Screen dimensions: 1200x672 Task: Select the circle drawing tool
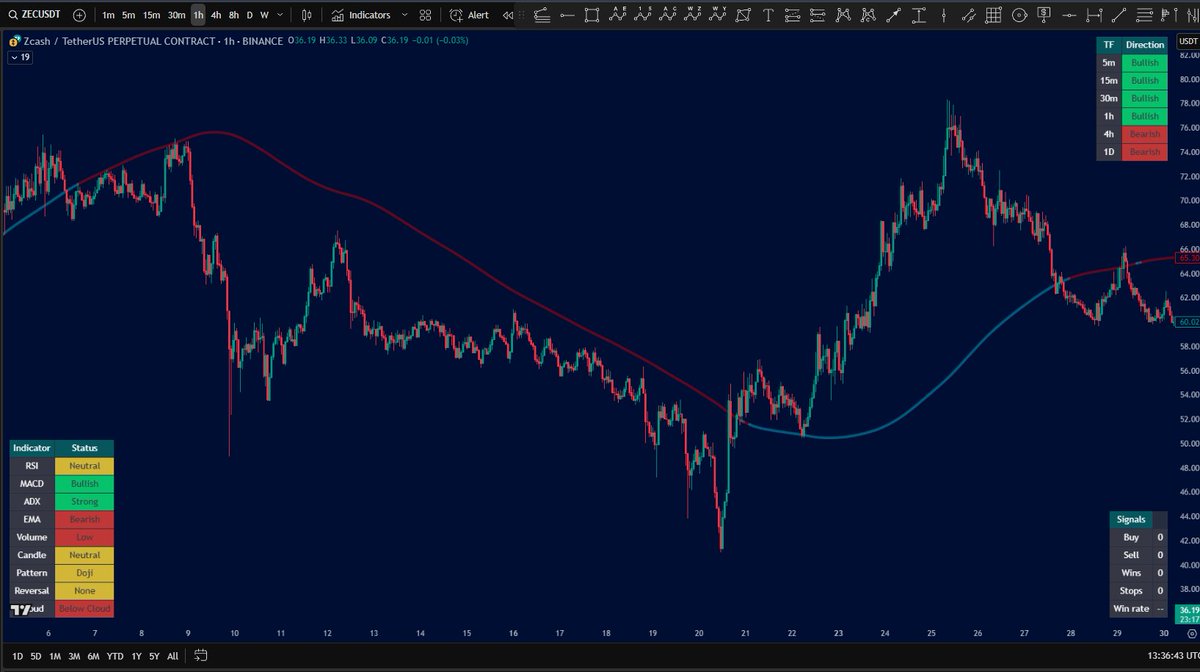tap(1019, 15)
